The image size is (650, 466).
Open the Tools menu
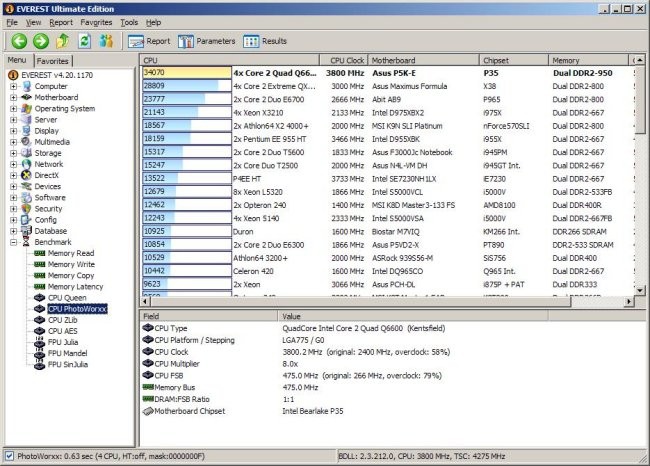click(x=129, y=22)
